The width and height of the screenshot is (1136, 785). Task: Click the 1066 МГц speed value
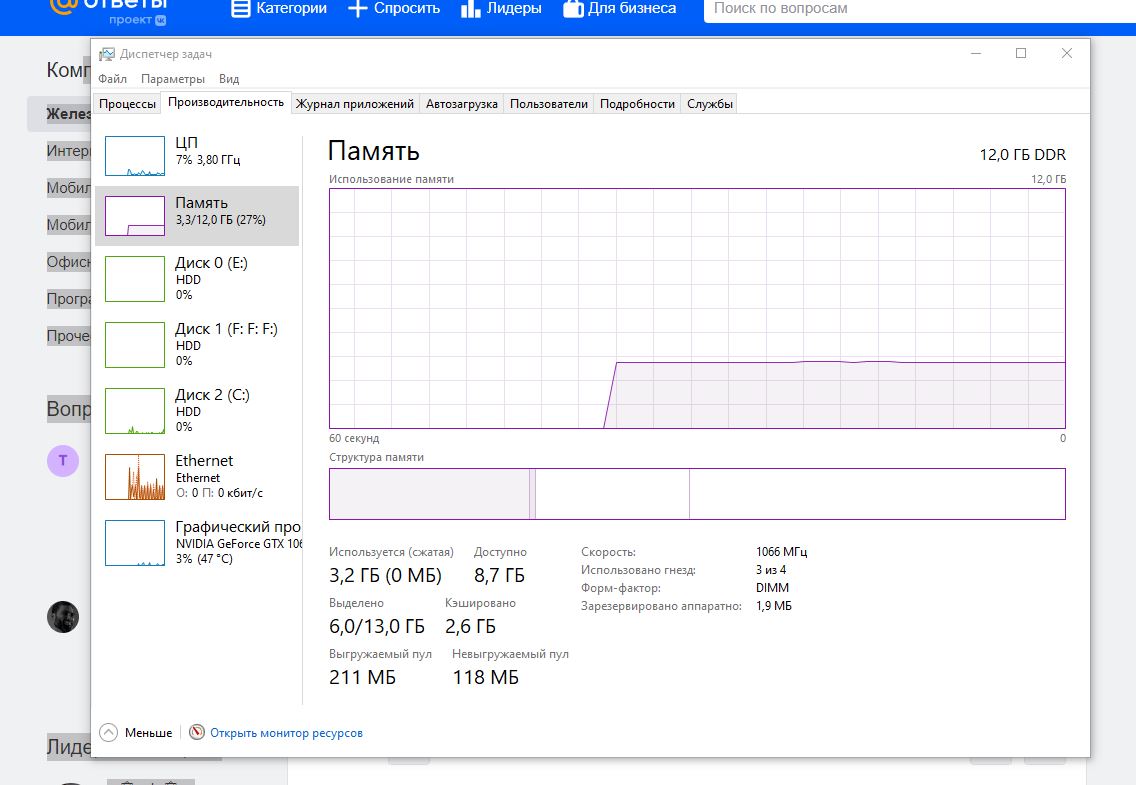781,551
